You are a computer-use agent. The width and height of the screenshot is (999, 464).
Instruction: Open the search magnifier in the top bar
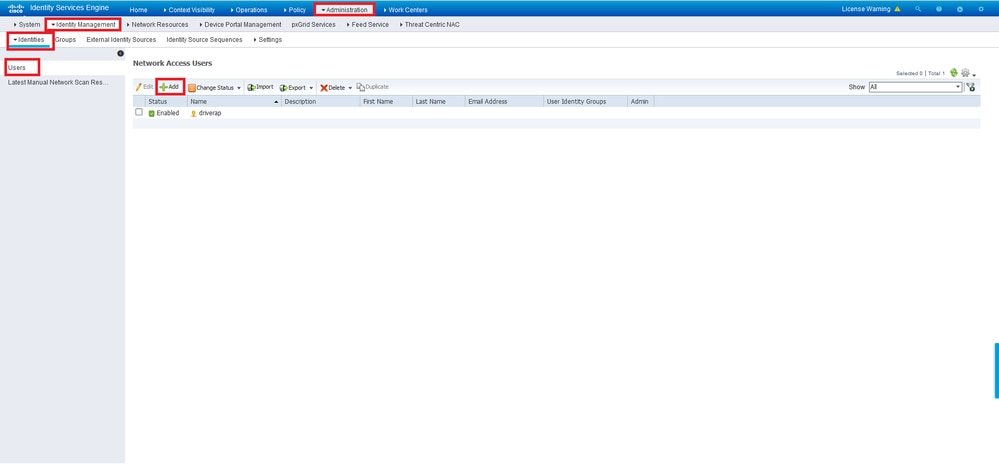[918, 10]
